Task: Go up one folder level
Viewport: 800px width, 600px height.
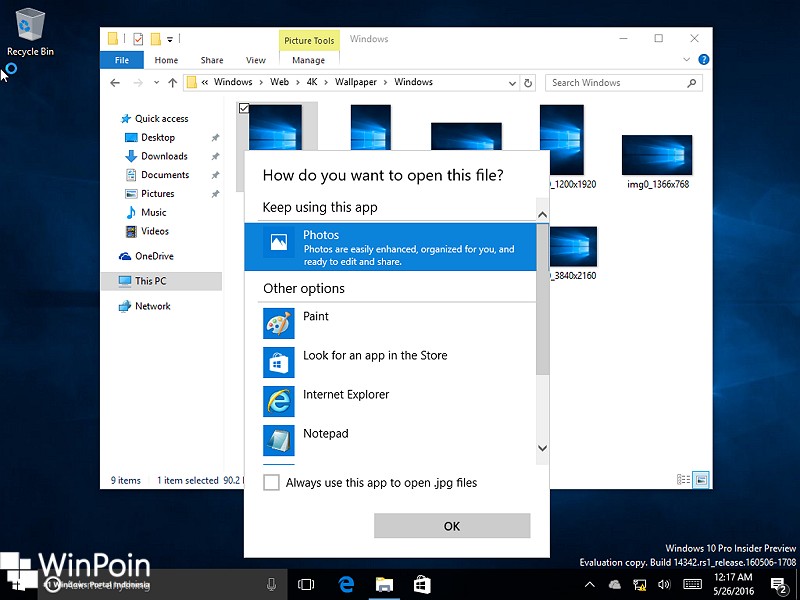Action: (x=173, y=83)
